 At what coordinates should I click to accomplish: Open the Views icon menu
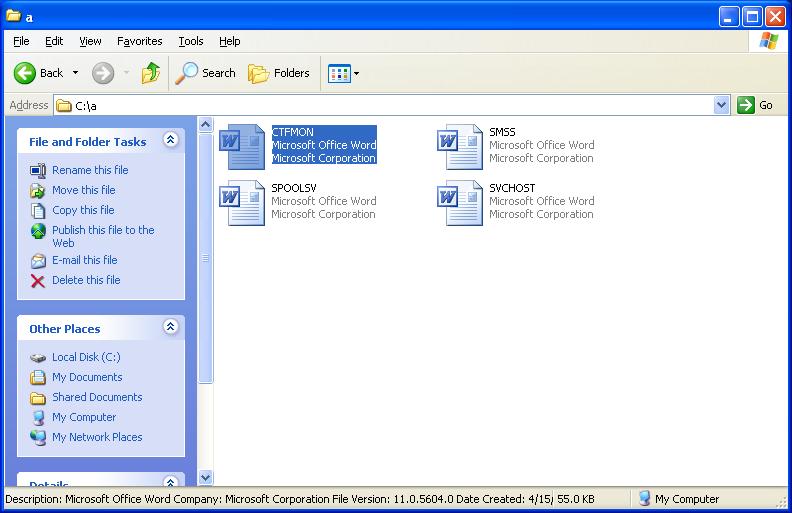[339, 74]
